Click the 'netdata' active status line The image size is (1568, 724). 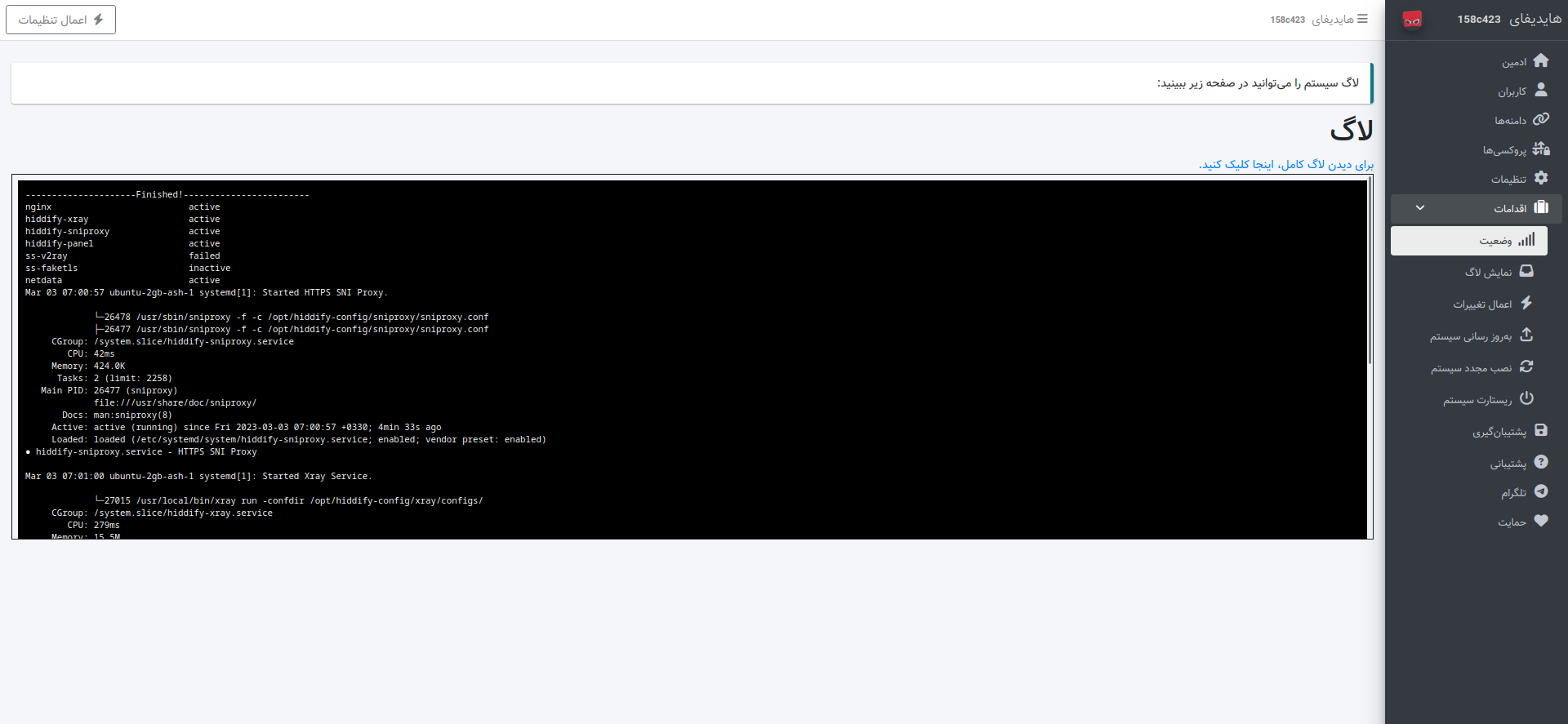pyautogui.click(x=122, y=280)
